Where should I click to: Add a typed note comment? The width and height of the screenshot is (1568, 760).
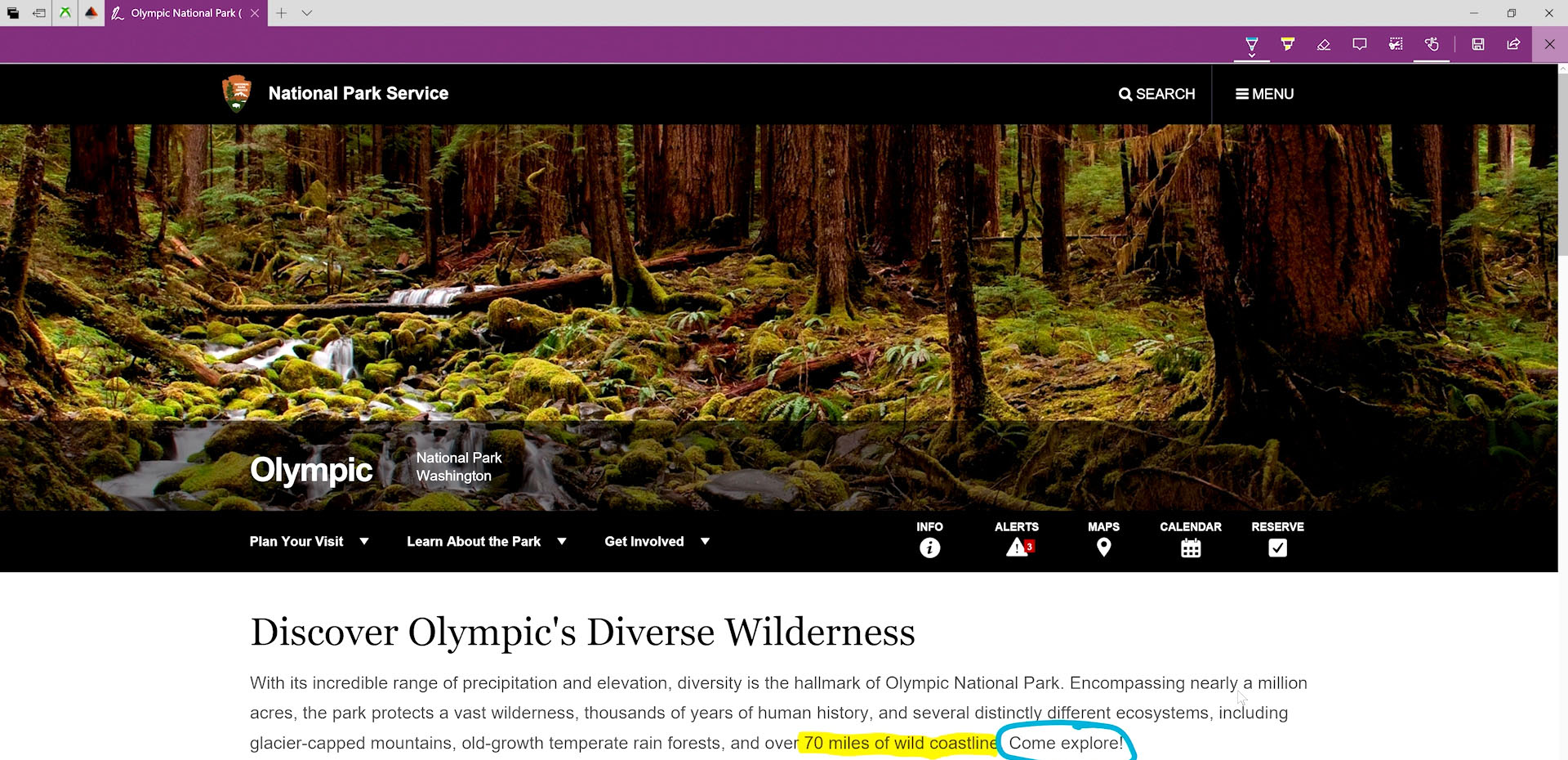1360,44
